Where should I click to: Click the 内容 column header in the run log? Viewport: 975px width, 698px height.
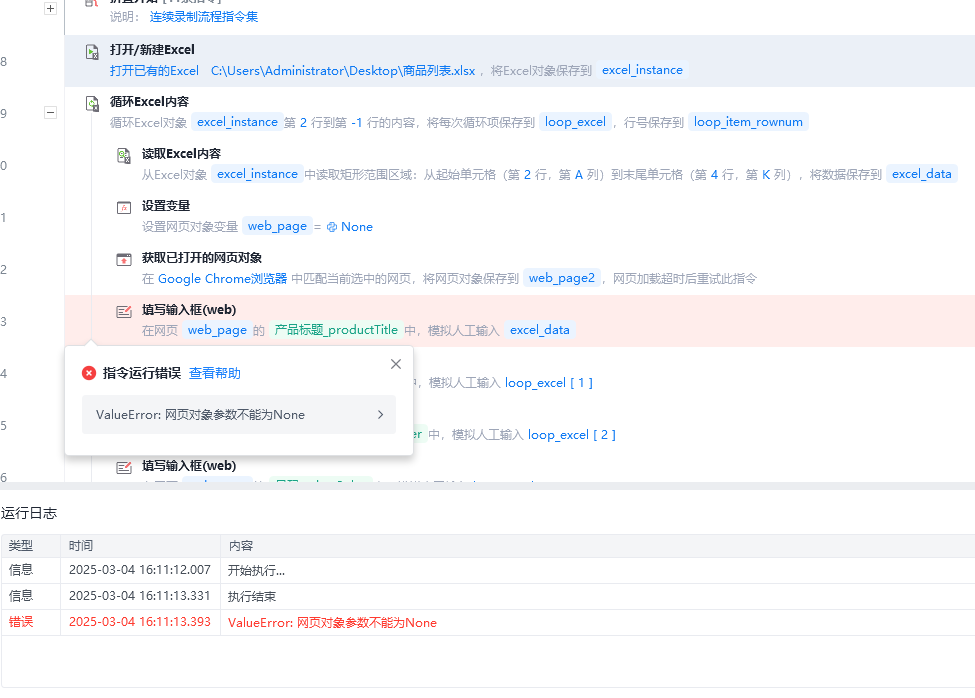(241, 546)
